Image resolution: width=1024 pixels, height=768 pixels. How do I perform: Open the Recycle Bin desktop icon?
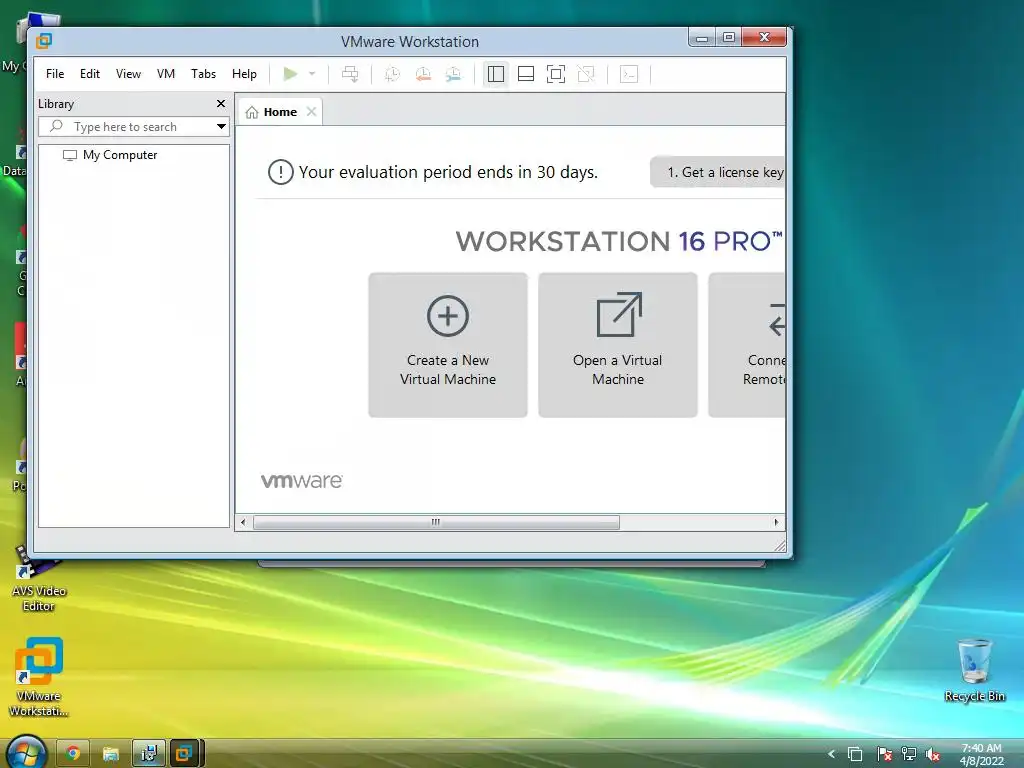(974, 671)
